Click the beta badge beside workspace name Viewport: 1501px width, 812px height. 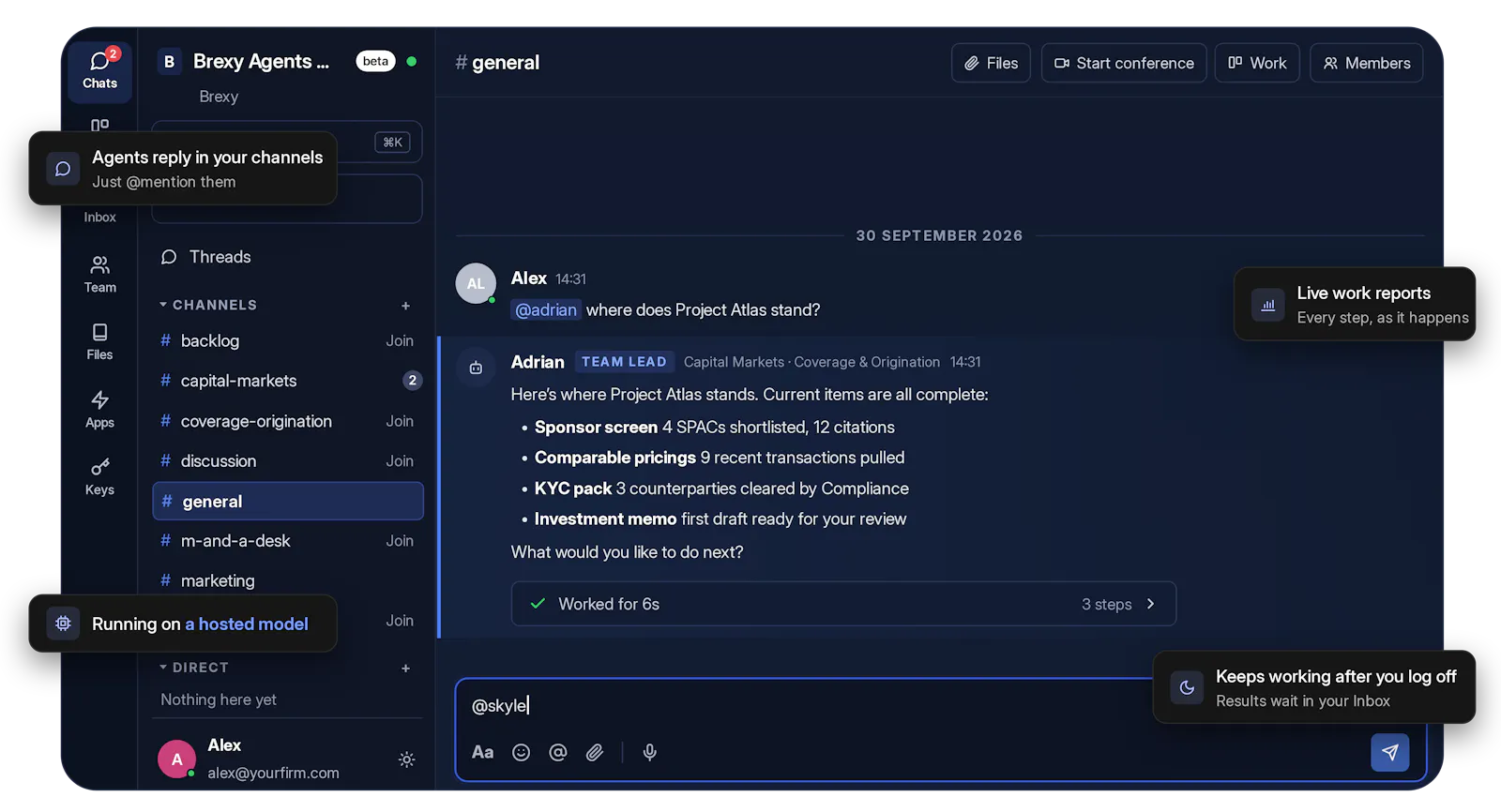click(x=375, y=62)
